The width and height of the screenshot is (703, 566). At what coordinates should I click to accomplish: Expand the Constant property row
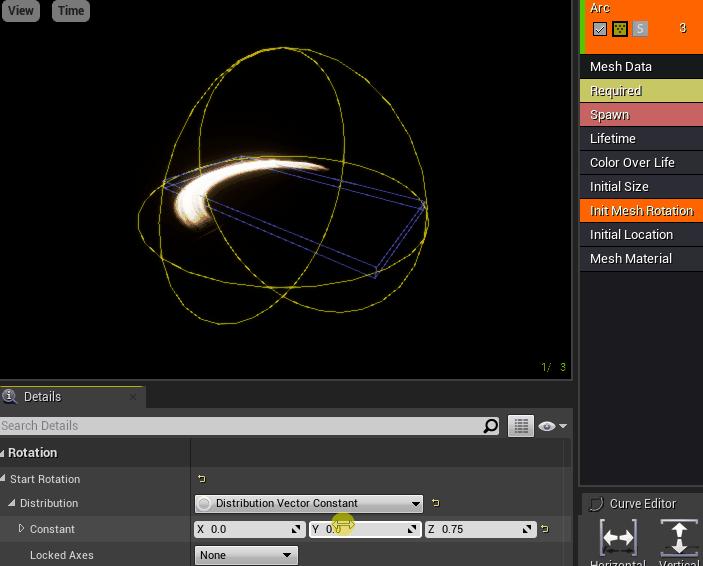point(21,529)
